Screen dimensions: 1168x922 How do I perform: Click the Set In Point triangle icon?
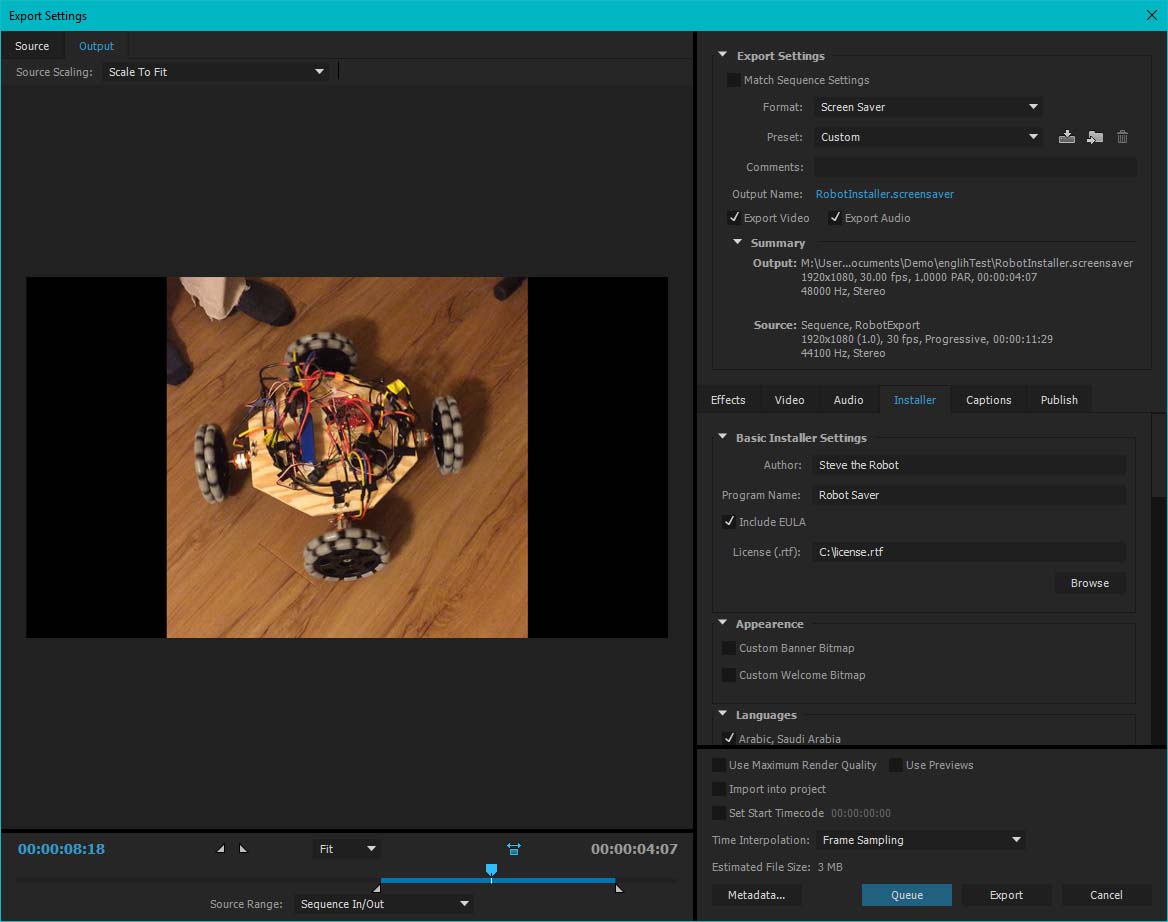(x=221, y=849)
